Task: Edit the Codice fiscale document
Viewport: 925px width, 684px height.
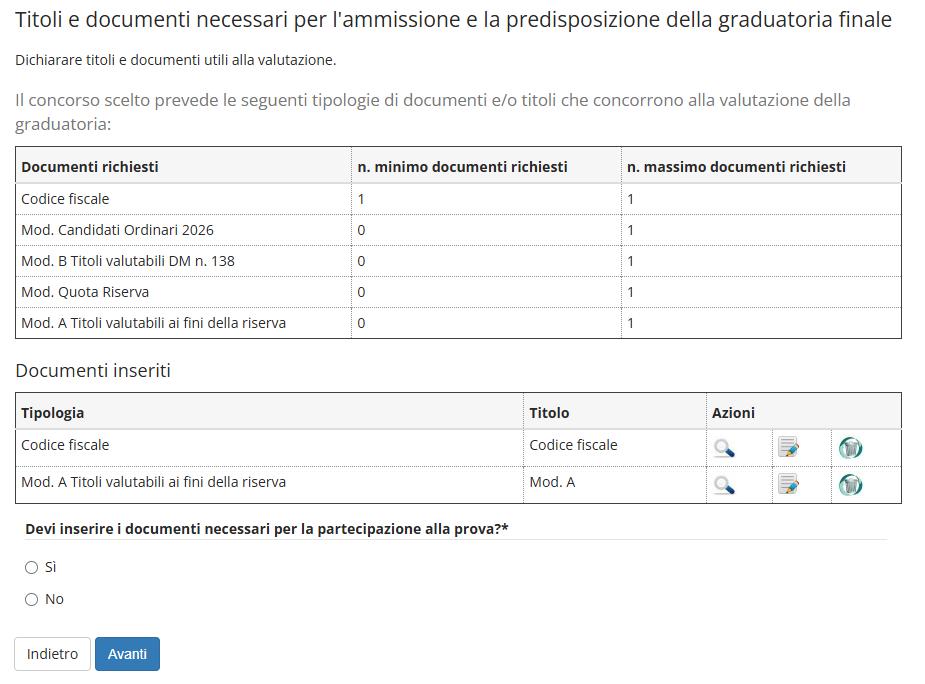Action: 788,448
